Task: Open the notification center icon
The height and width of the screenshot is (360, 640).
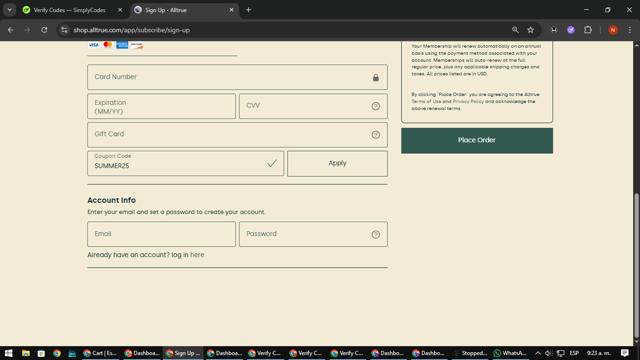Action: 624,353
